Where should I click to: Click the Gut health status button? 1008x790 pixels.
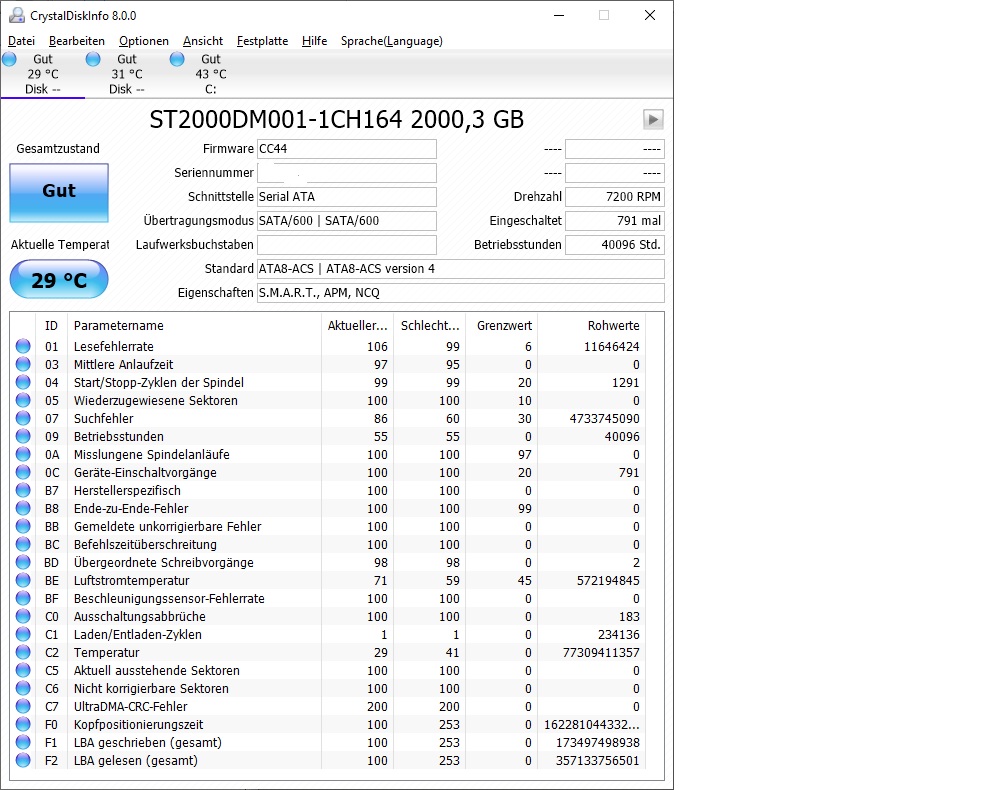click(59, 193)
